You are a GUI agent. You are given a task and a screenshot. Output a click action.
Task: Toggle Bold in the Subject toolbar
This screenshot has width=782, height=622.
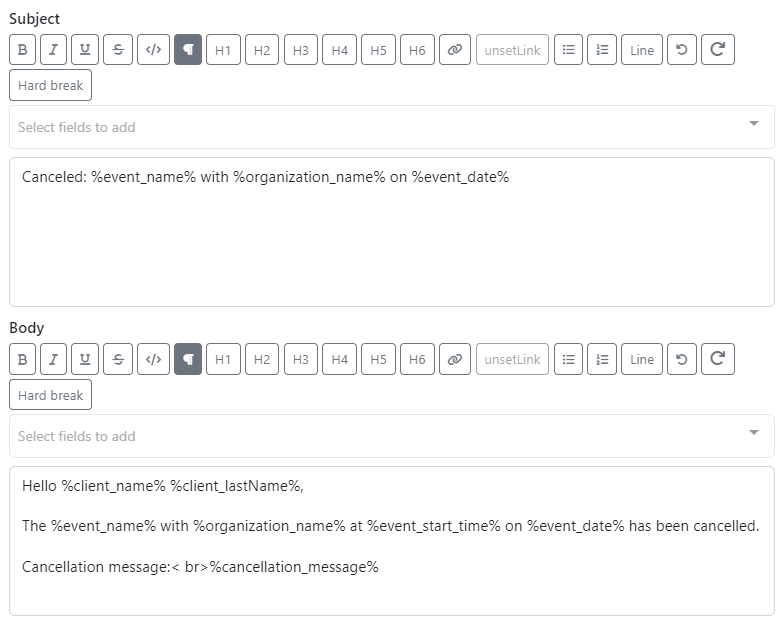[x=22, y=50]
